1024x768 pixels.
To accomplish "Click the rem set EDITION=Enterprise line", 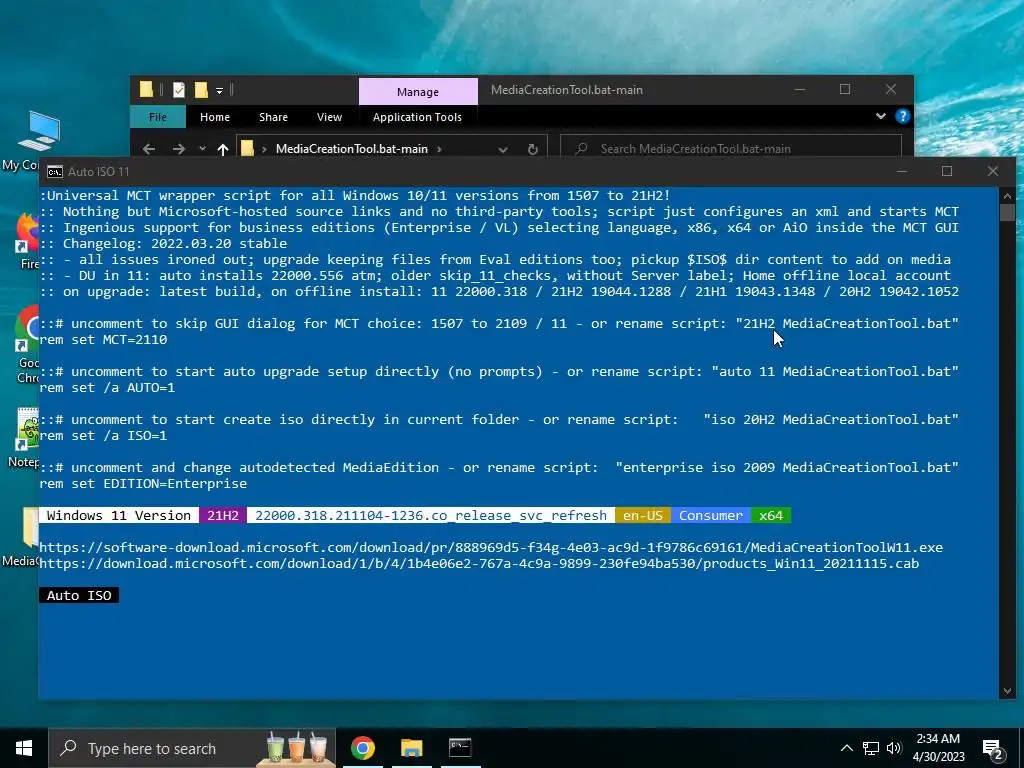I will 143,484.
